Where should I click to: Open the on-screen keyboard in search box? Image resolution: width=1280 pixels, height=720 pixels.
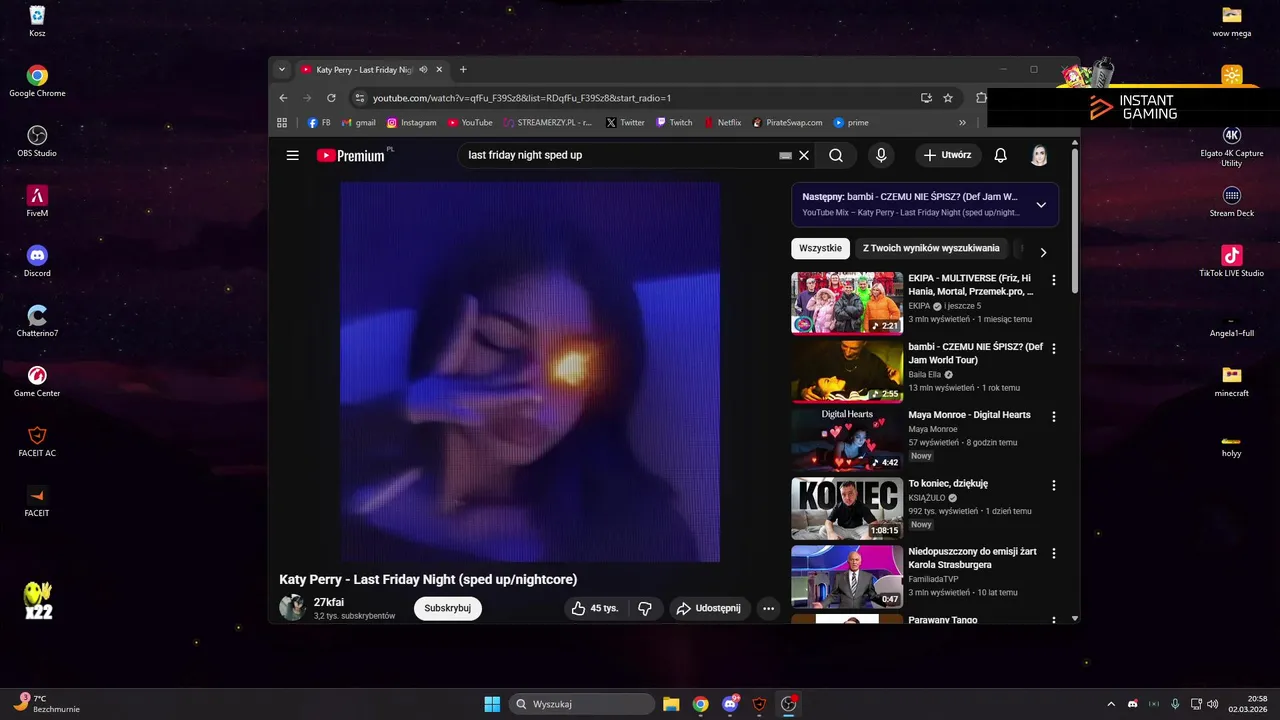[x=785, y=155]
